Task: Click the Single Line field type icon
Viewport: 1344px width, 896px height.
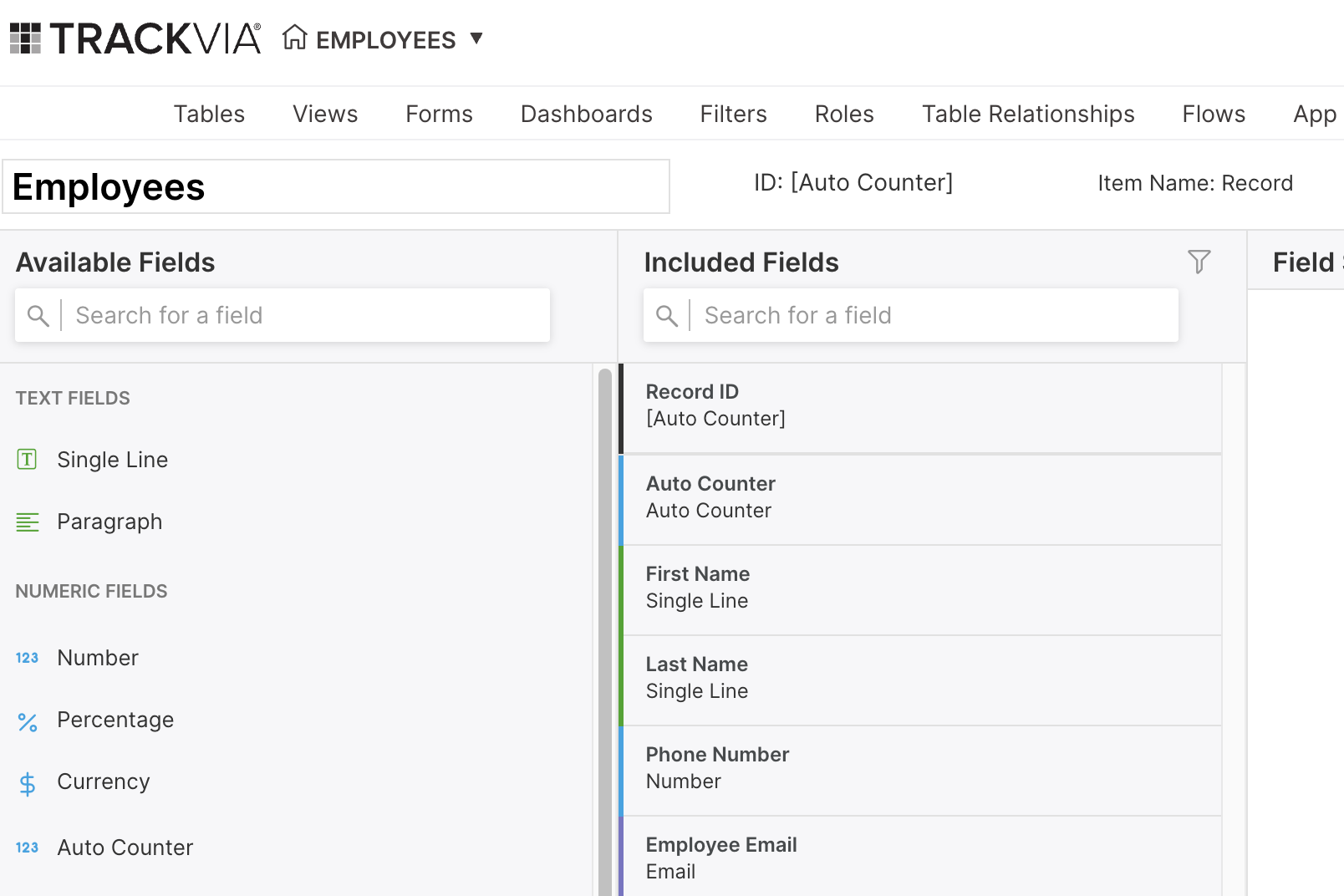Action: tap(27, 459)
